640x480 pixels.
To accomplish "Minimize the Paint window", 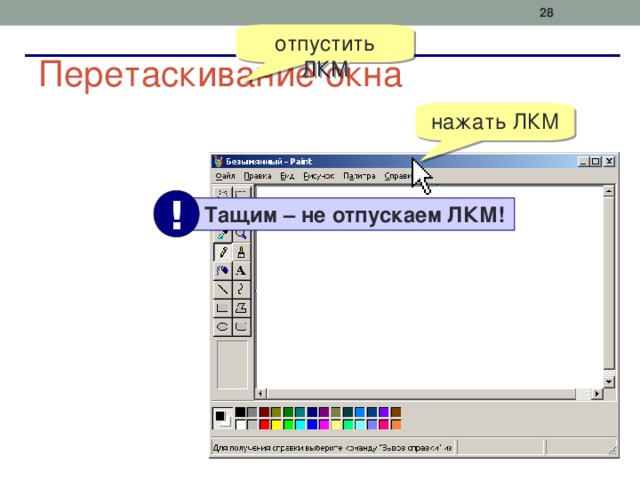I will pyautogui.click(x=583, y=161).
